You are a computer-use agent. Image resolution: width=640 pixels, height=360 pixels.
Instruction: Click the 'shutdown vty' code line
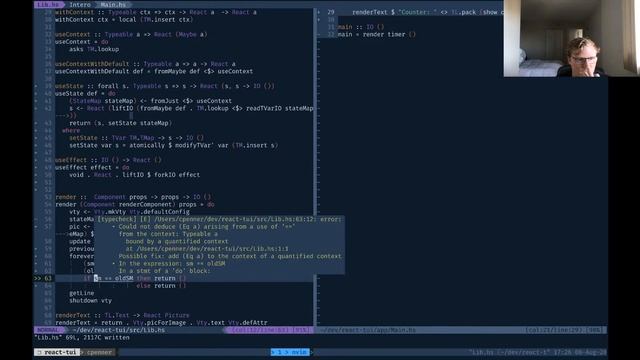90,300
